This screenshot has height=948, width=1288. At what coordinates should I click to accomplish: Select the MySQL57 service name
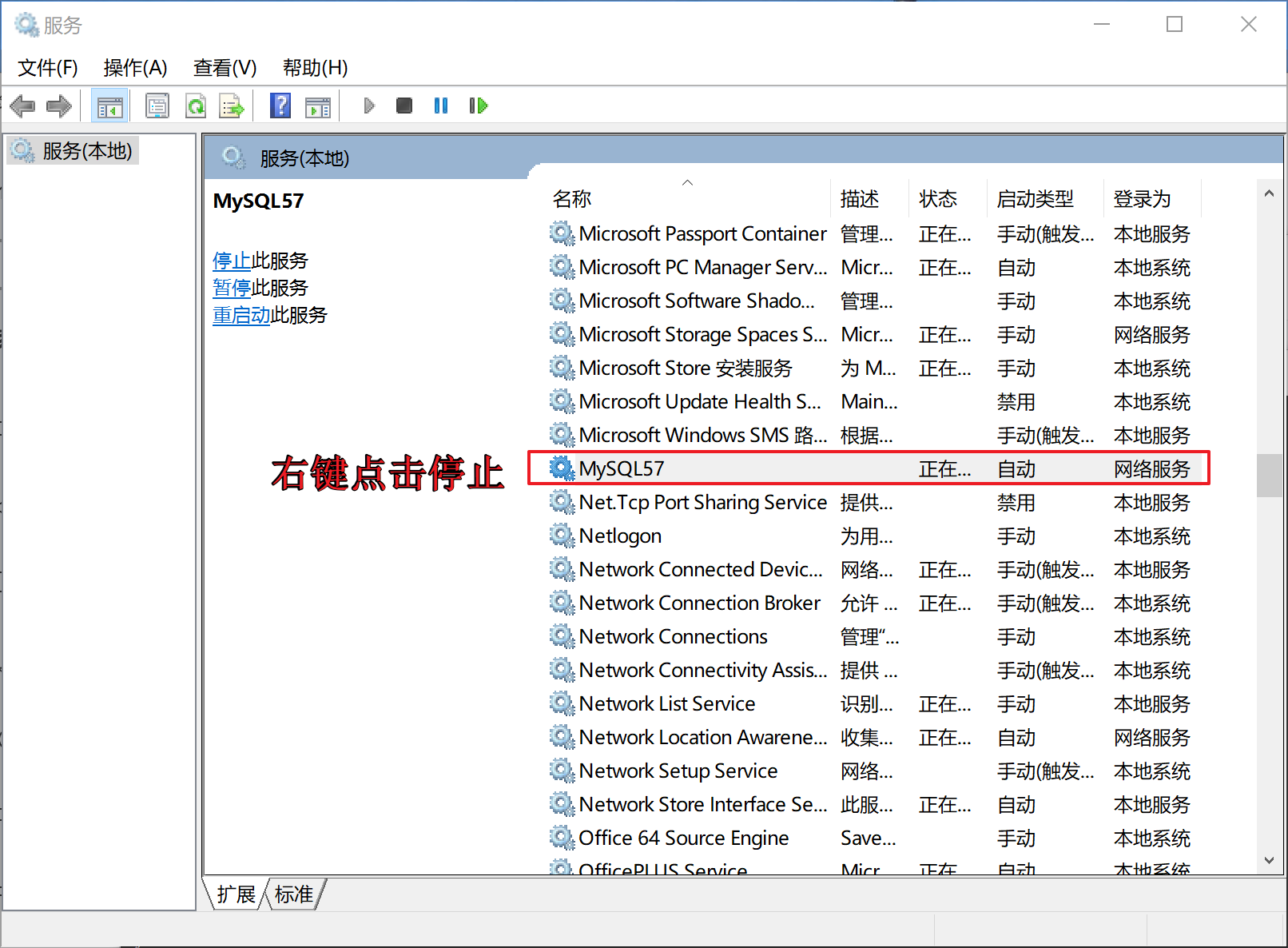tap(621, 468)
